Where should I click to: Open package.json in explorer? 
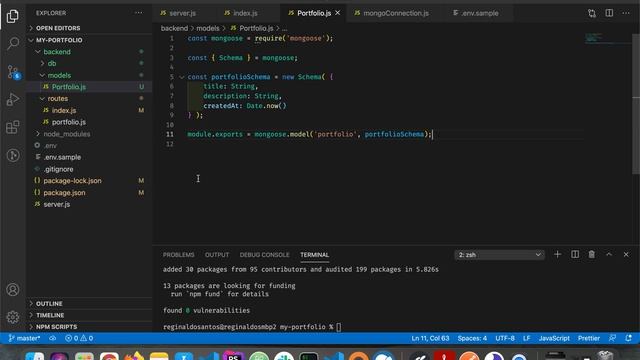point(64,192)
